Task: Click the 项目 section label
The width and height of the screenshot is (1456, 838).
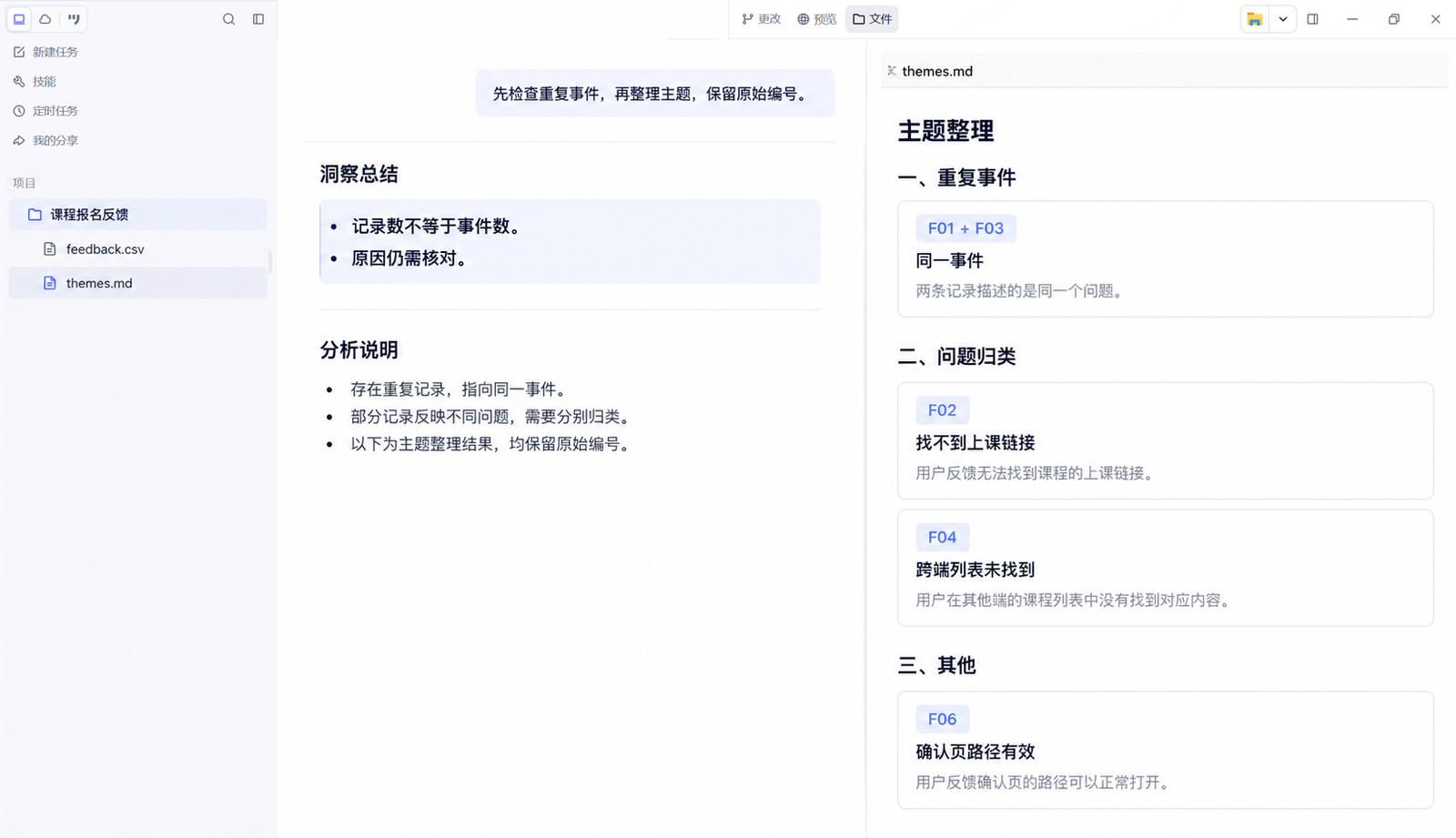Action: [x=24, y=183]
